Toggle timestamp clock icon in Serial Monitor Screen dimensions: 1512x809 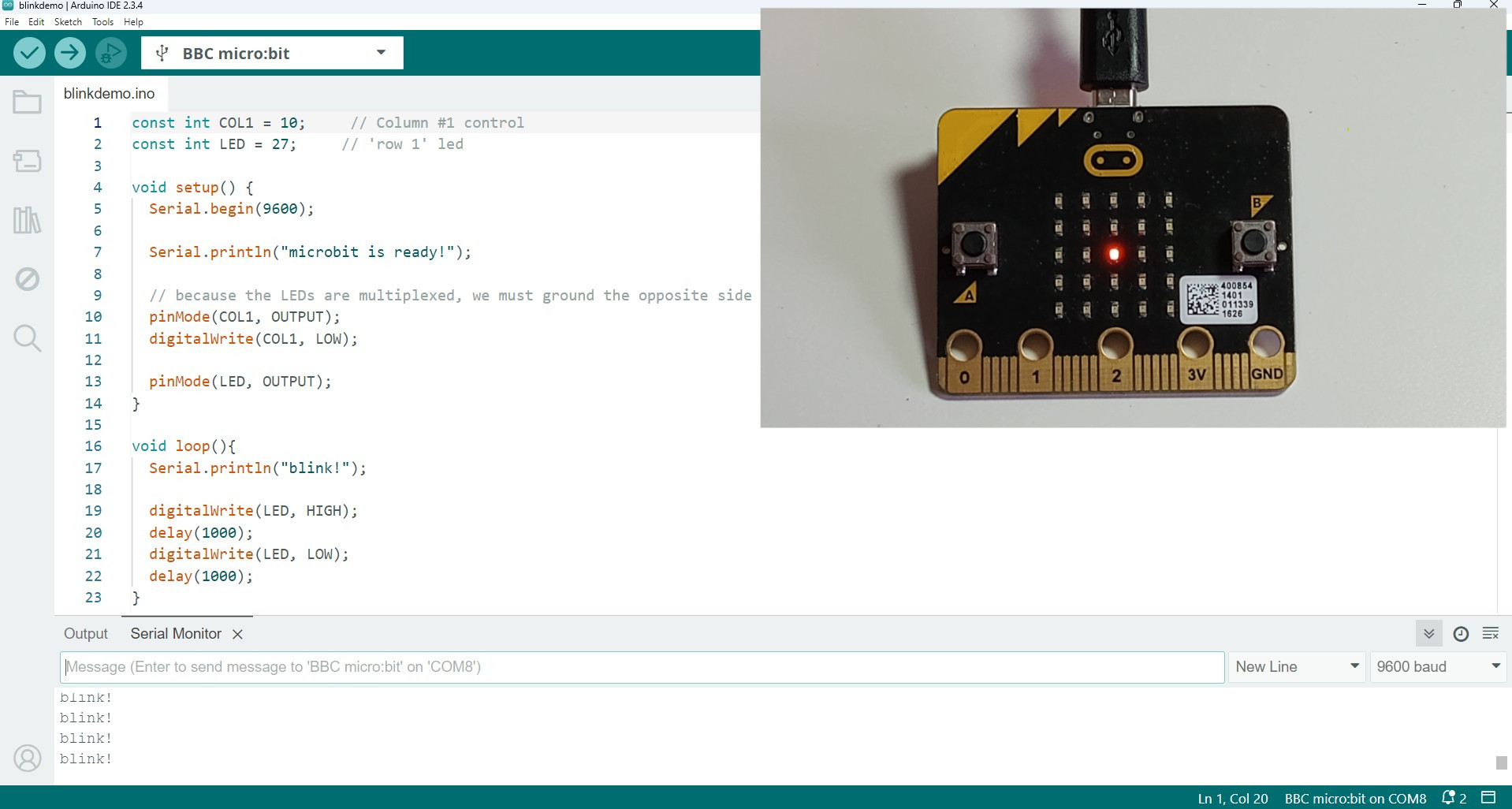tap(1461, 634)
